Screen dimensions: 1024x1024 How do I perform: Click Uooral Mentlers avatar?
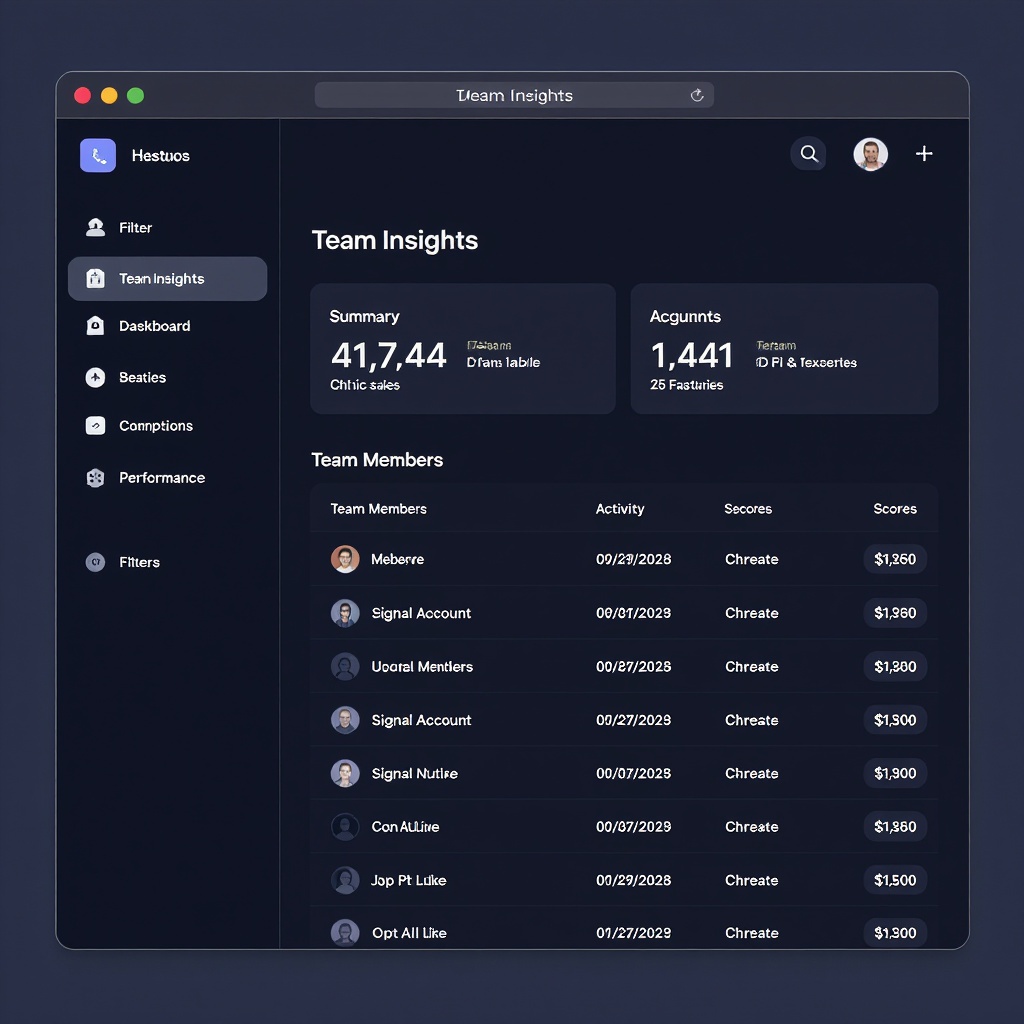coord(345,666)
